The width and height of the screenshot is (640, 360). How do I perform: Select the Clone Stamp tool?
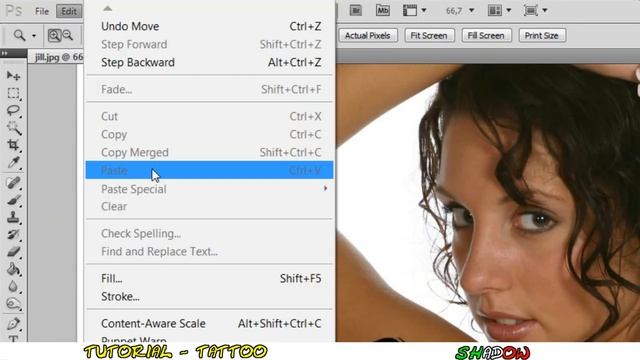click(13, 217)
